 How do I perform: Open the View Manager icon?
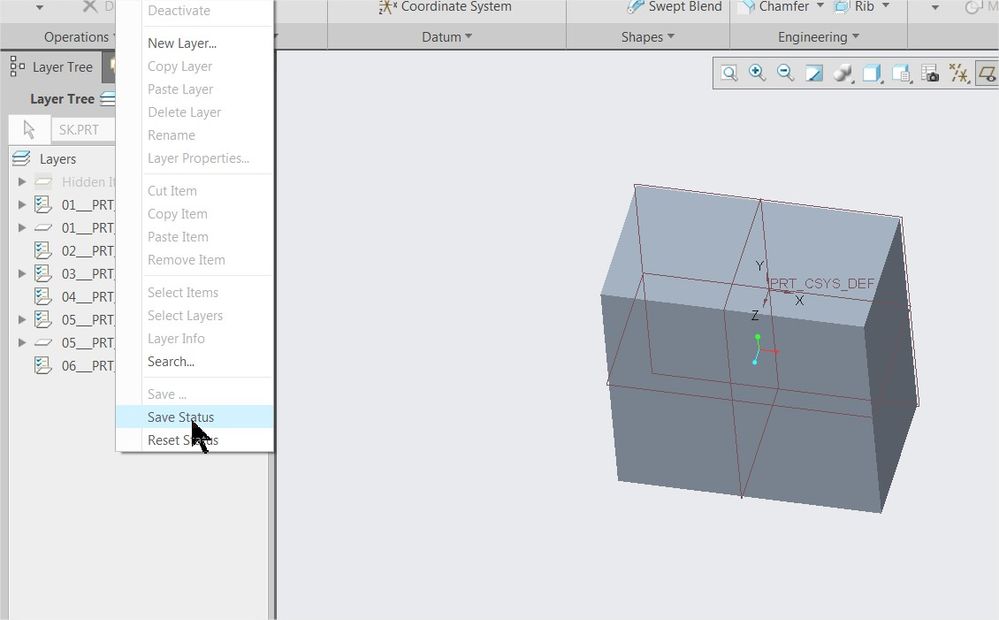point(901,73)
